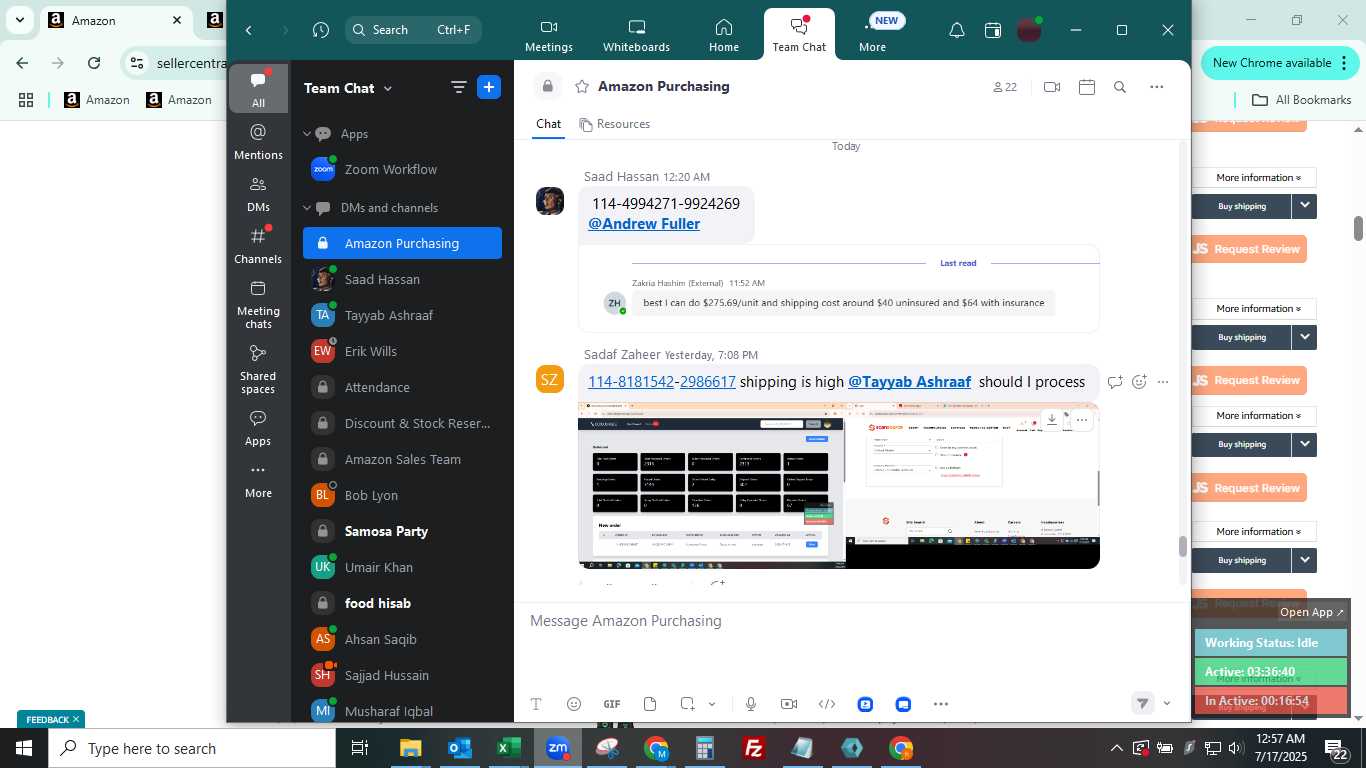Open the calendar panel icon in the top bar
This screenshot has width=1366, height=768.
coord(993,30)
